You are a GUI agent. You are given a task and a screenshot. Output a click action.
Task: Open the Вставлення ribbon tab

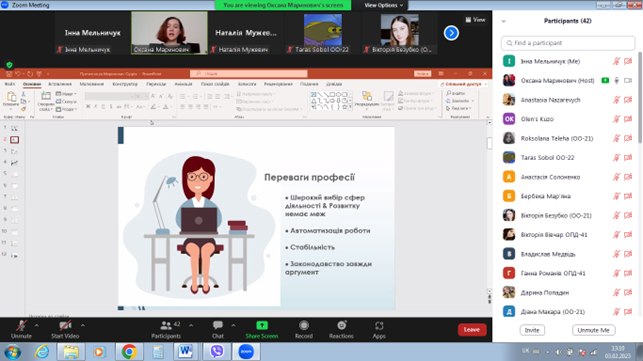pos(60,84)
